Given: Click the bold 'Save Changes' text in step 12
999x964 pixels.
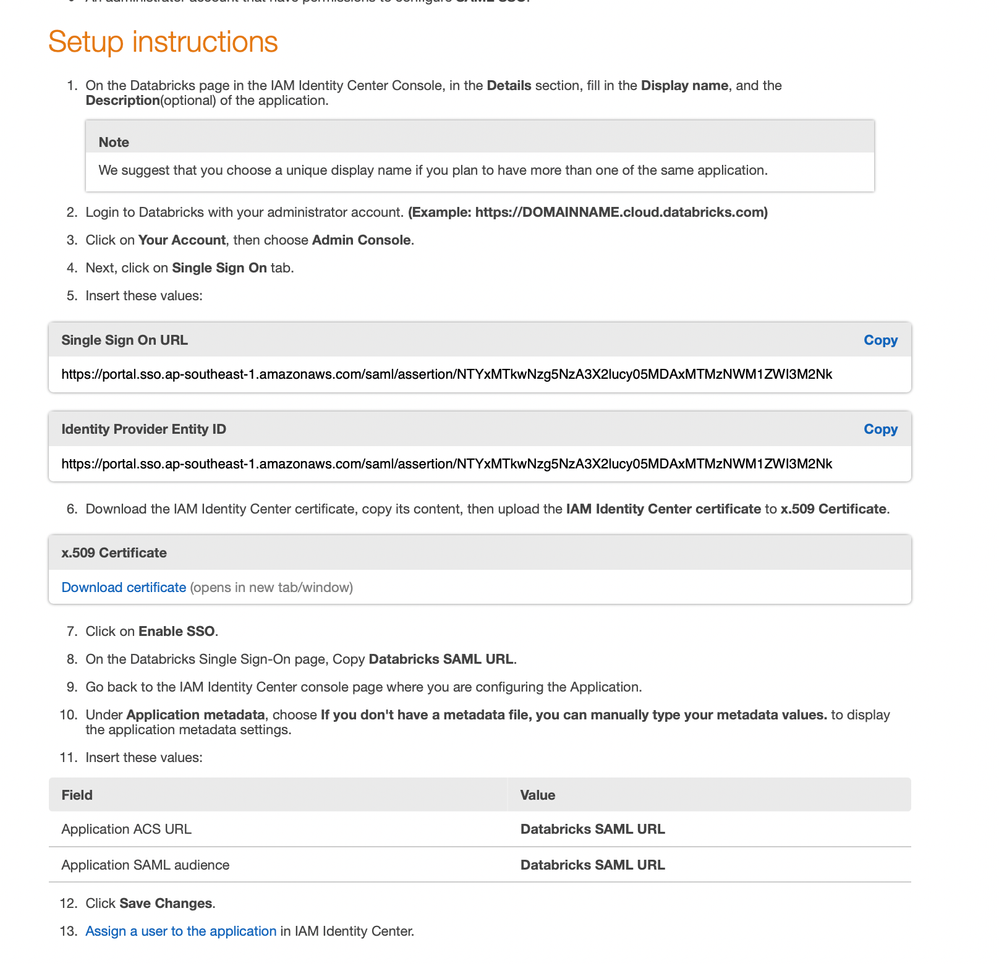Looking at the screenshot, I should [165, 903].
